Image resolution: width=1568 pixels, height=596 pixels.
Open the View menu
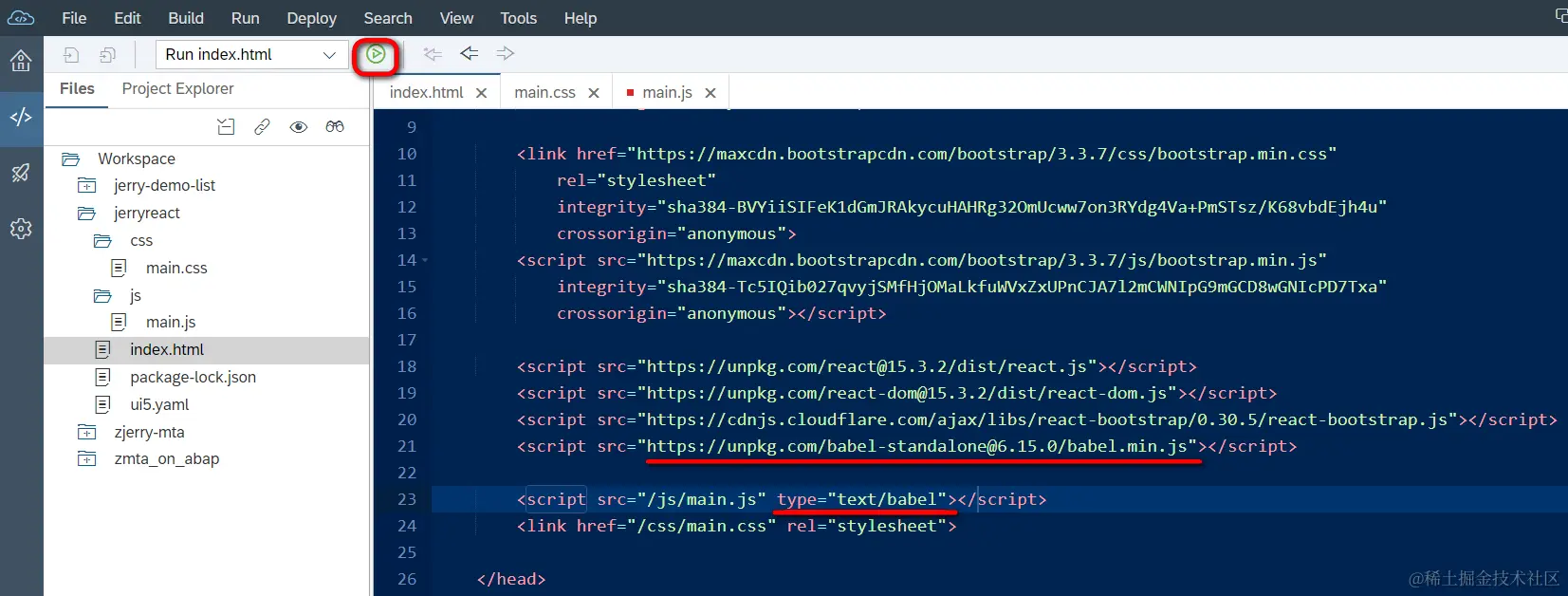pos(456,18)
